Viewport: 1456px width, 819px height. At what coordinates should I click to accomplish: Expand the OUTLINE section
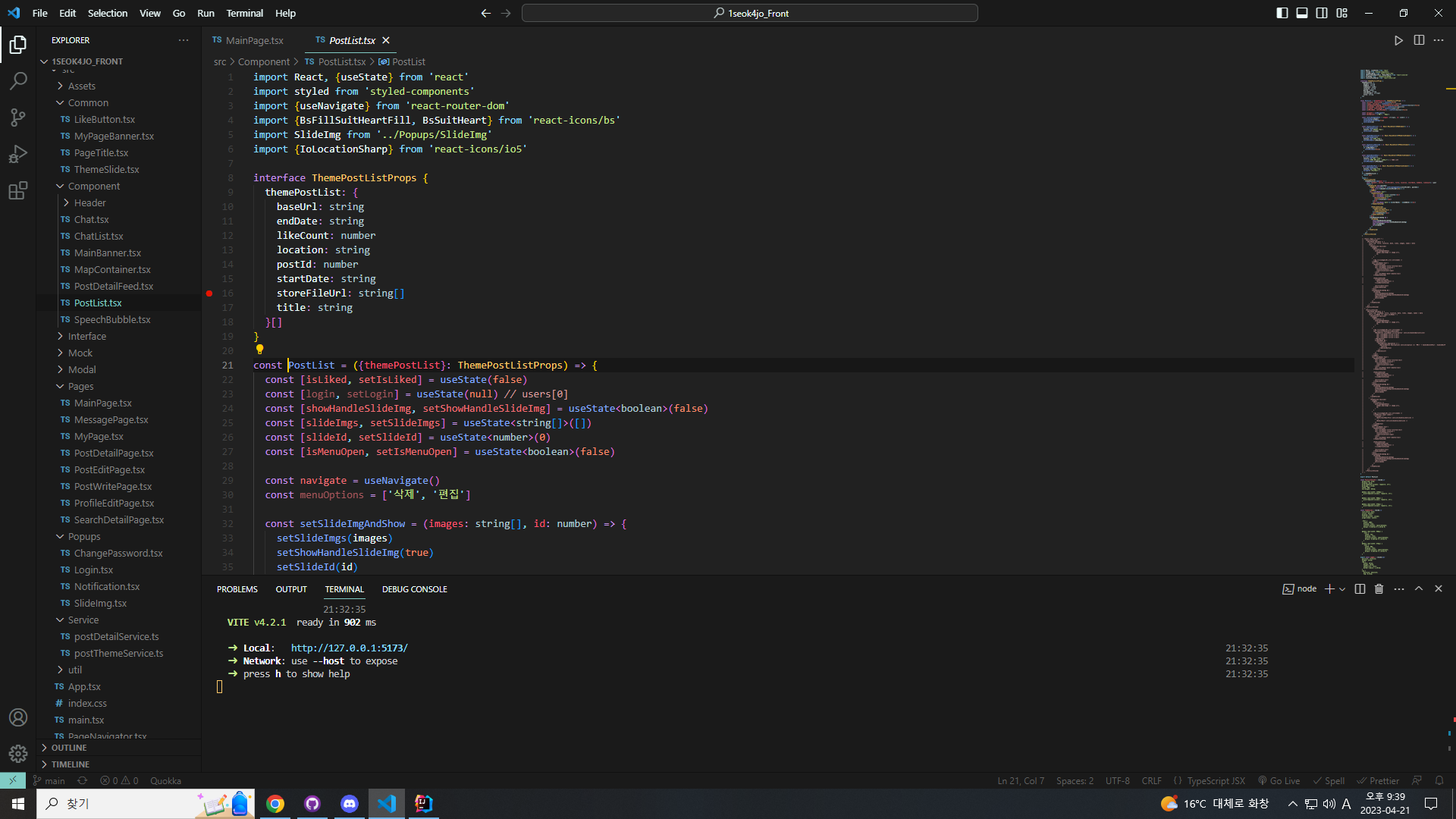pyautogui.click(x=69, y=748)
